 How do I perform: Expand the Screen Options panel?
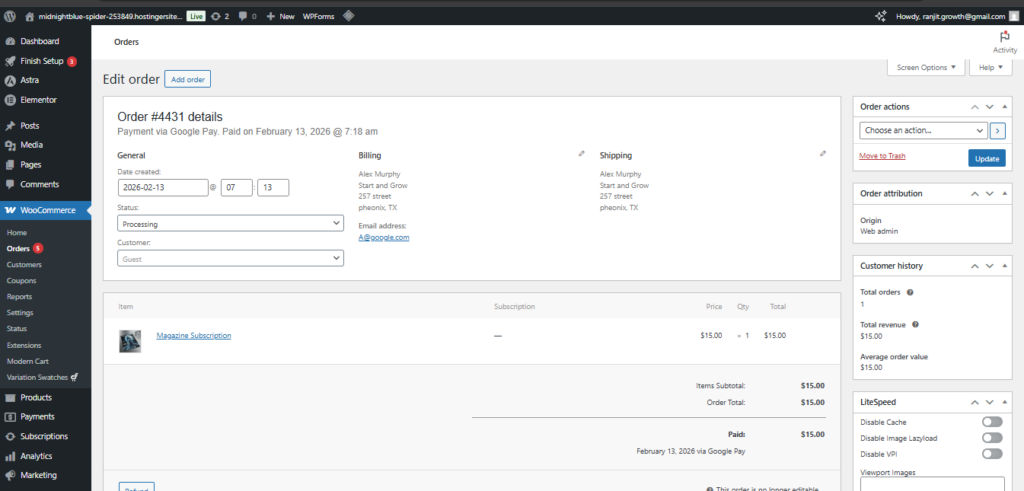(x=926, y=68)
